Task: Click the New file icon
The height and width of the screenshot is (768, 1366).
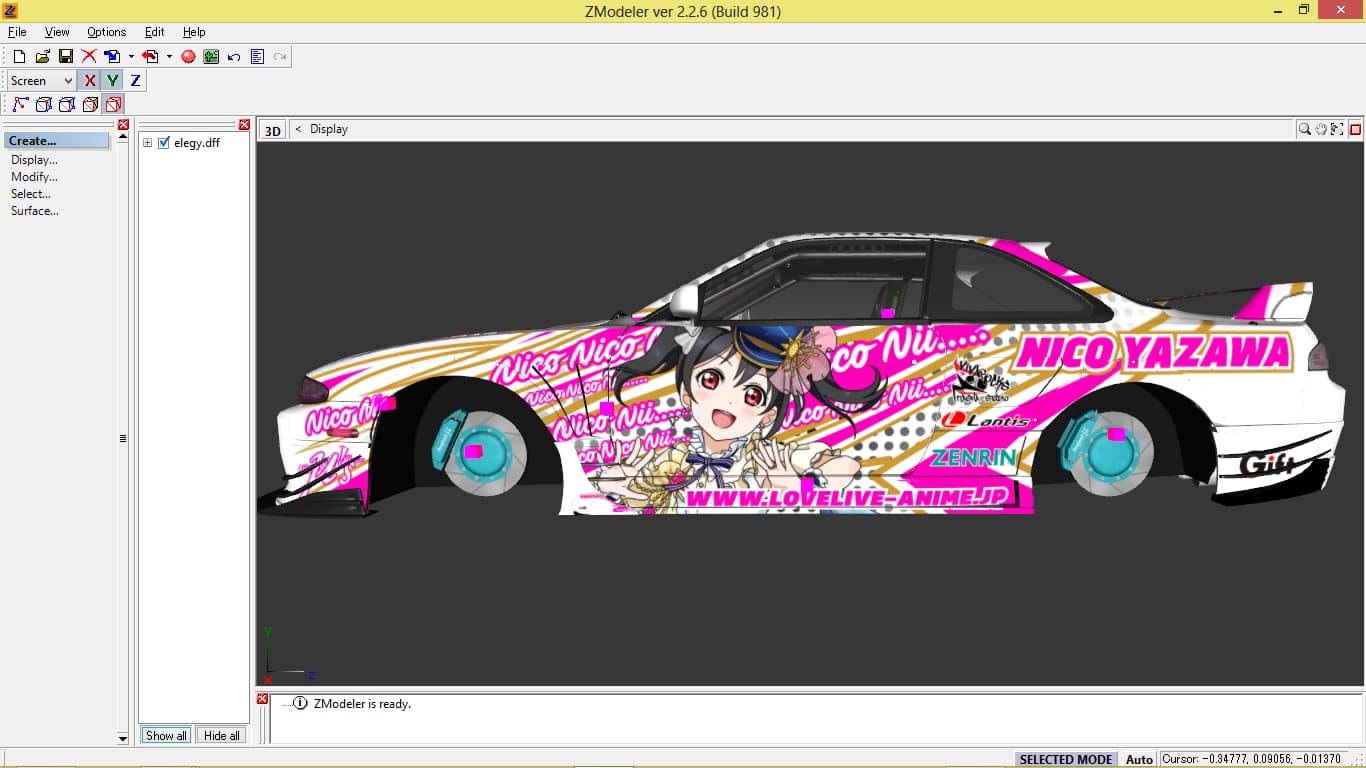Action: [x=19, y=57]
